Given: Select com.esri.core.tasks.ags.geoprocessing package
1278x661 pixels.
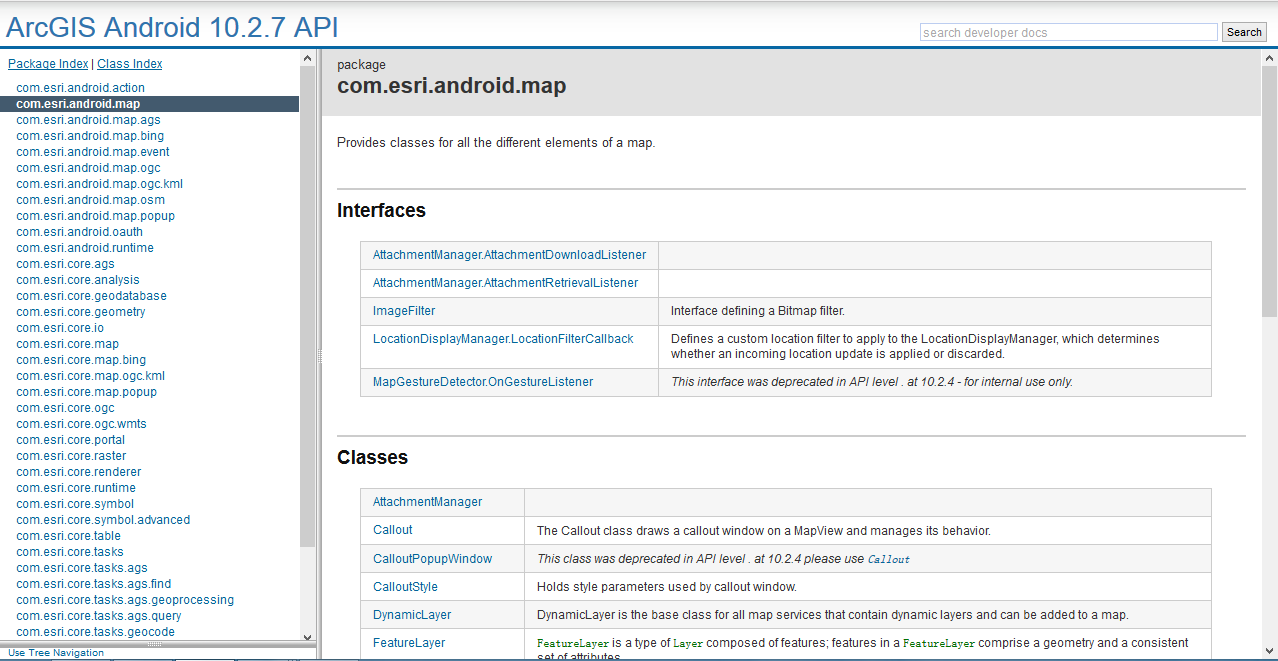Looking at the screenshot, I should (x=125, y=600).
